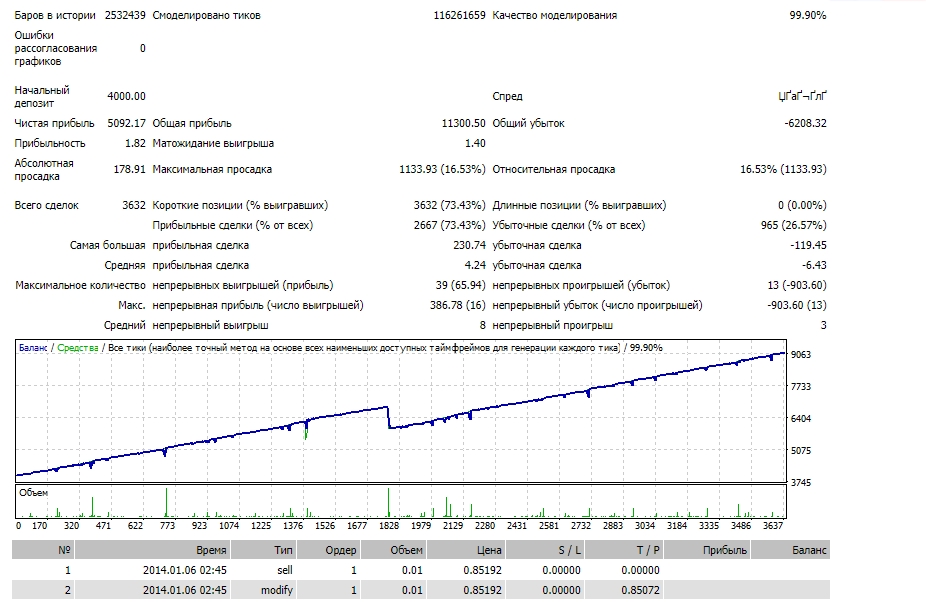Viewport: 926px width, 602px height.
Task: Click the Спред label
Action: click(x=507, y=96)
